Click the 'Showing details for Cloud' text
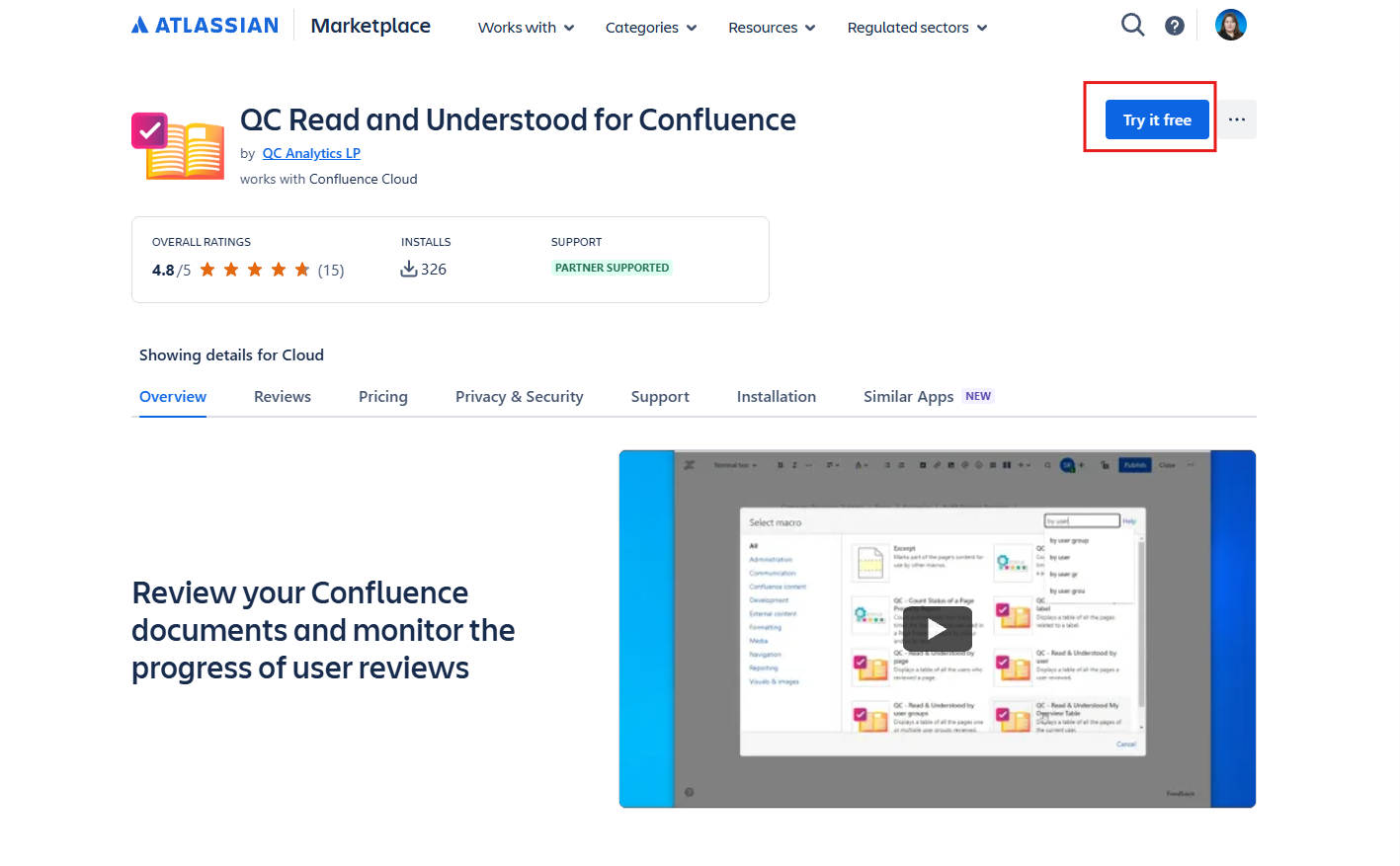1400x866 pixels. (231, 355)
